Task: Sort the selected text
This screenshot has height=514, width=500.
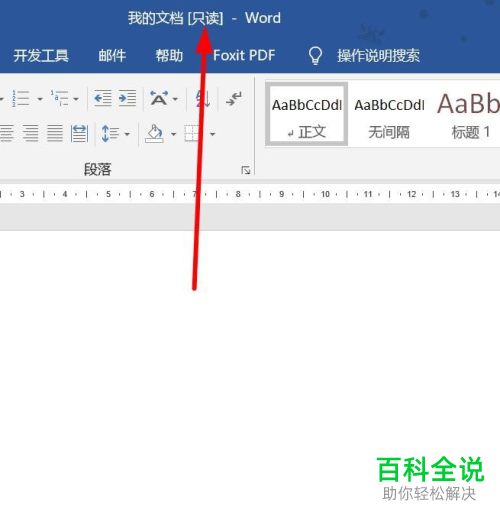Action: pos(203,99)
